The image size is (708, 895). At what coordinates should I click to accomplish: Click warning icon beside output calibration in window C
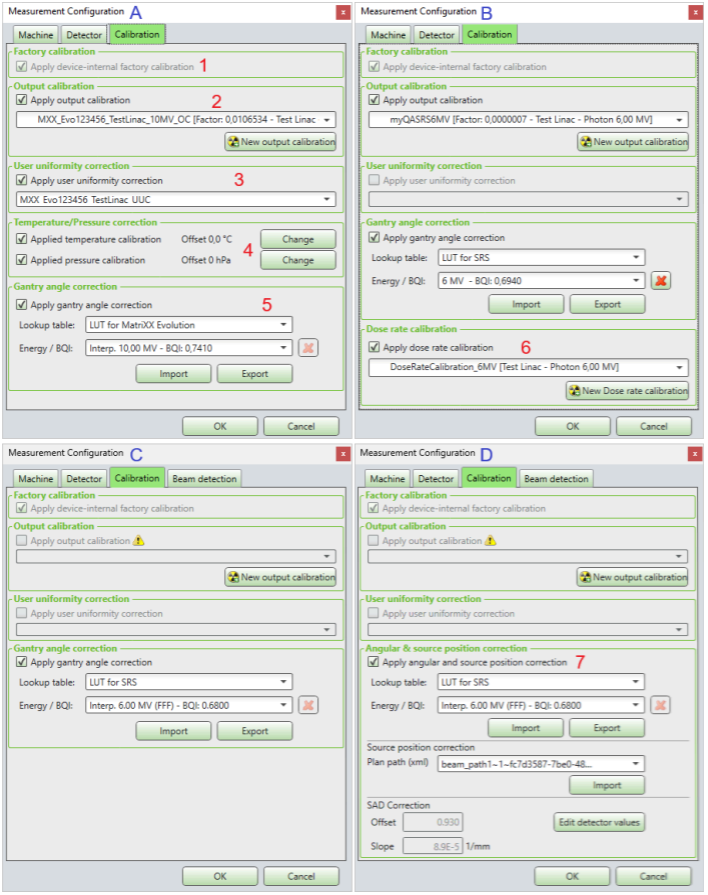(x=139, y=541)
